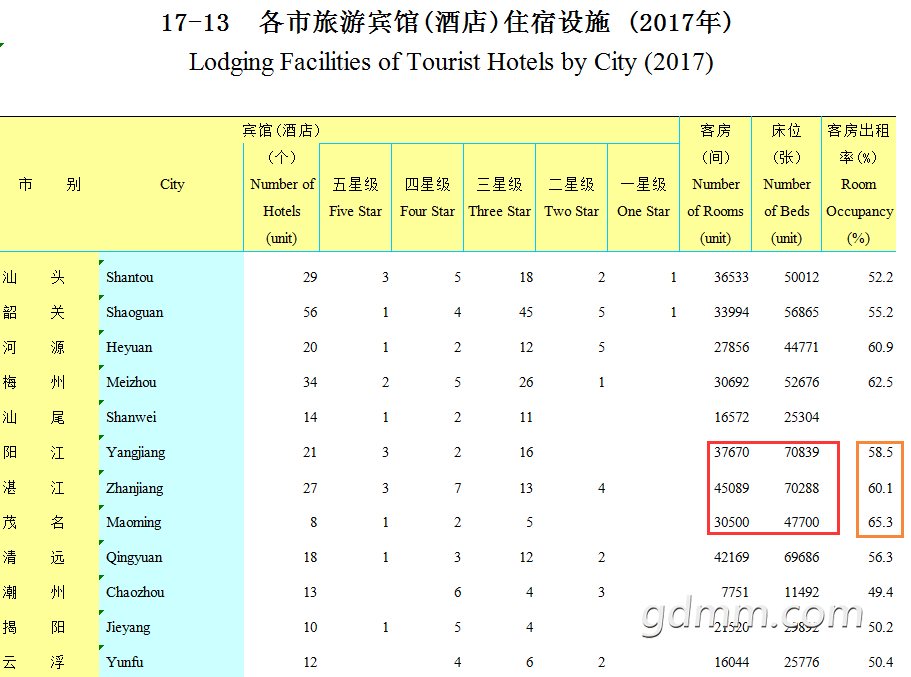The width and height of the screenshot is (911, 677).
Task: Select the Jieyang city cell
Action: [171, 627]
